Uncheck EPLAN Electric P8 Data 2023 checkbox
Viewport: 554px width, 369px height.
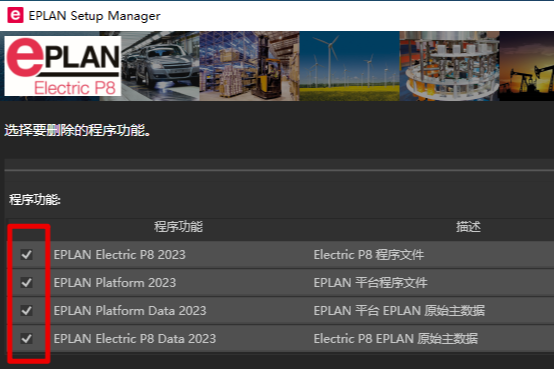click(26, 338)
